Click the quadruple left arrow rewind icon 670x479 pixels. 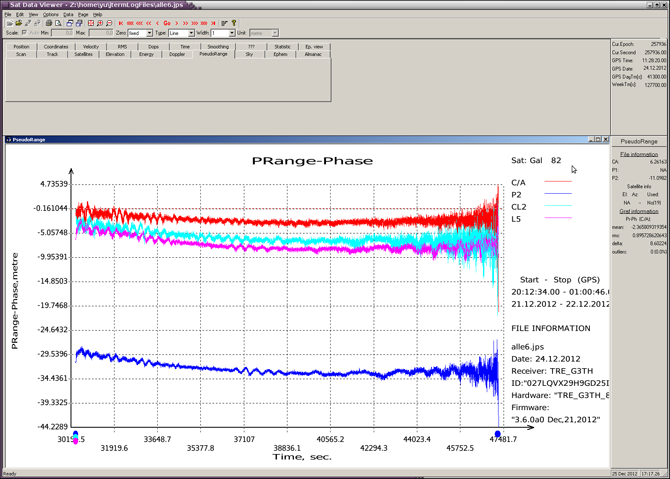[130, 23]
